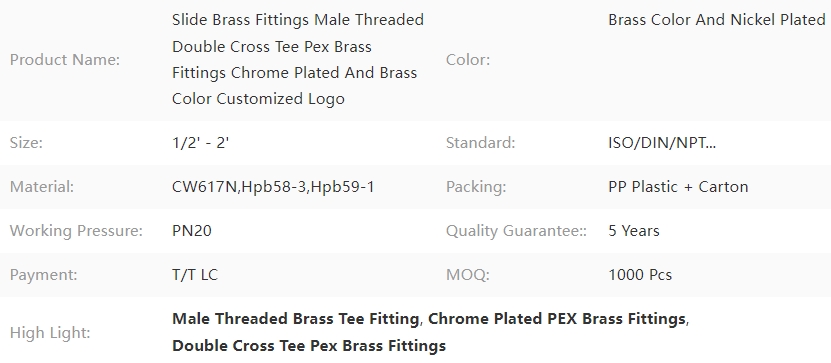Select the Product Name label
Viewport: 831px width, 363px height.
coord(65,60)
